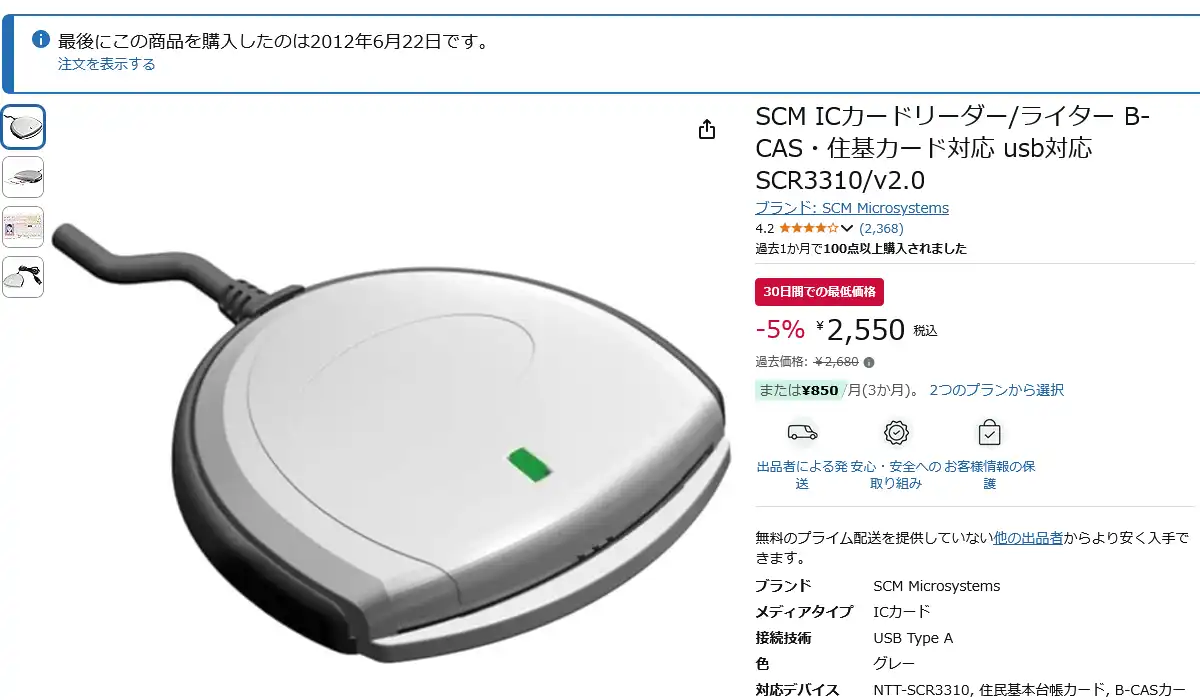Select the first product thumbnail
Viewport: 1200px width, 700px height.
click(22, 127)
